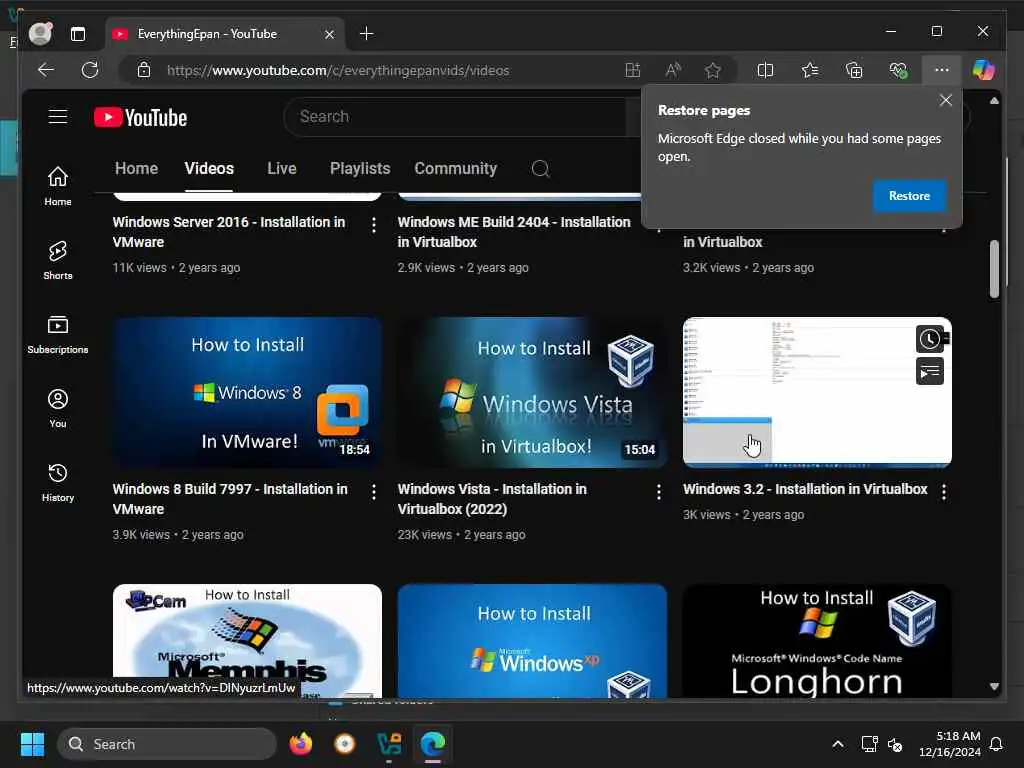The width and height of the screenshot is (1024, 768).
Task: Close the EverythingEpan YouTube tab
Action: tap(330, 34)
